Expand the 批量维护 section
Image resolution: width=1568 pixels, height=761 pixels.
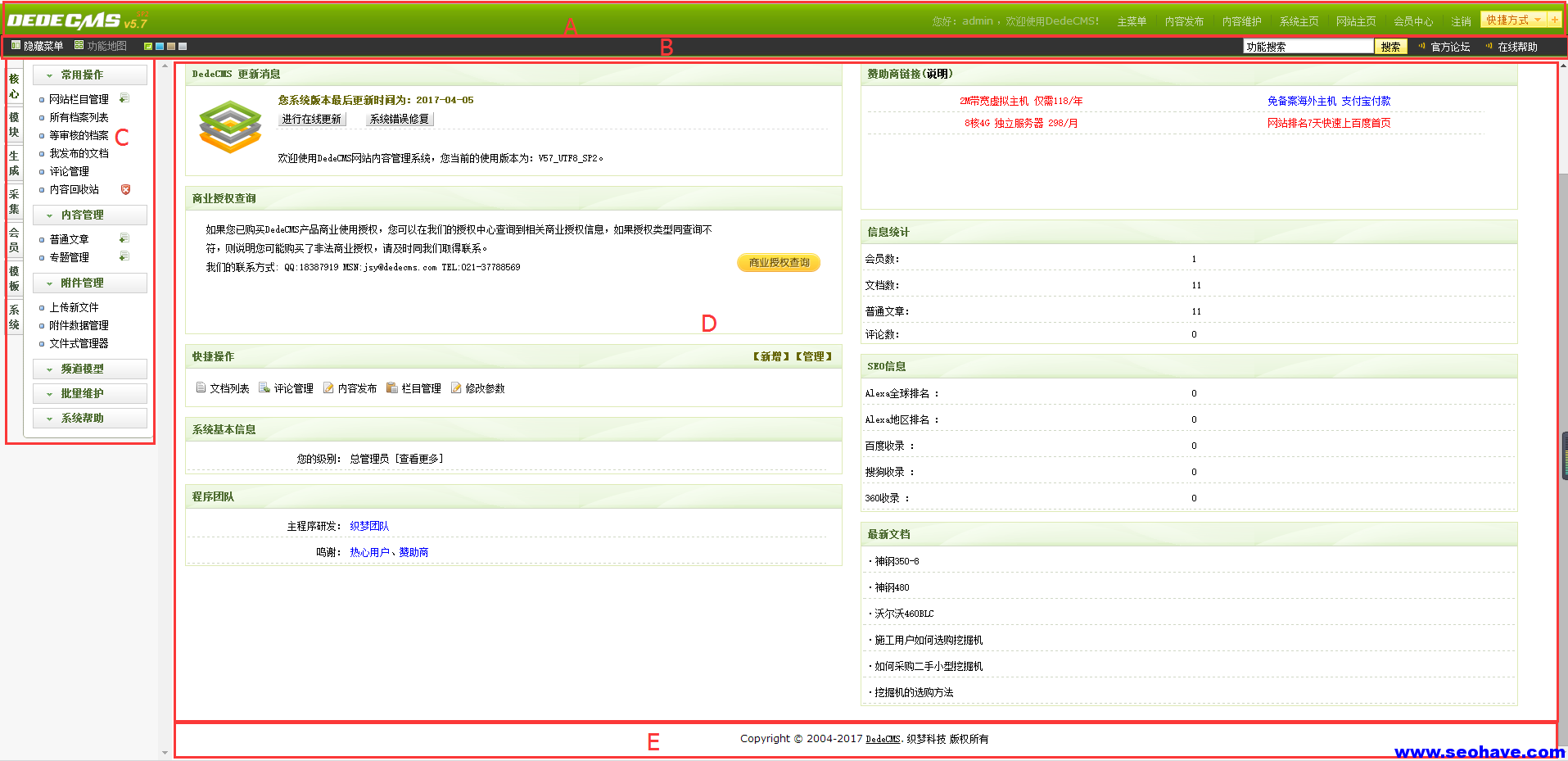click(x=90, y=393)
